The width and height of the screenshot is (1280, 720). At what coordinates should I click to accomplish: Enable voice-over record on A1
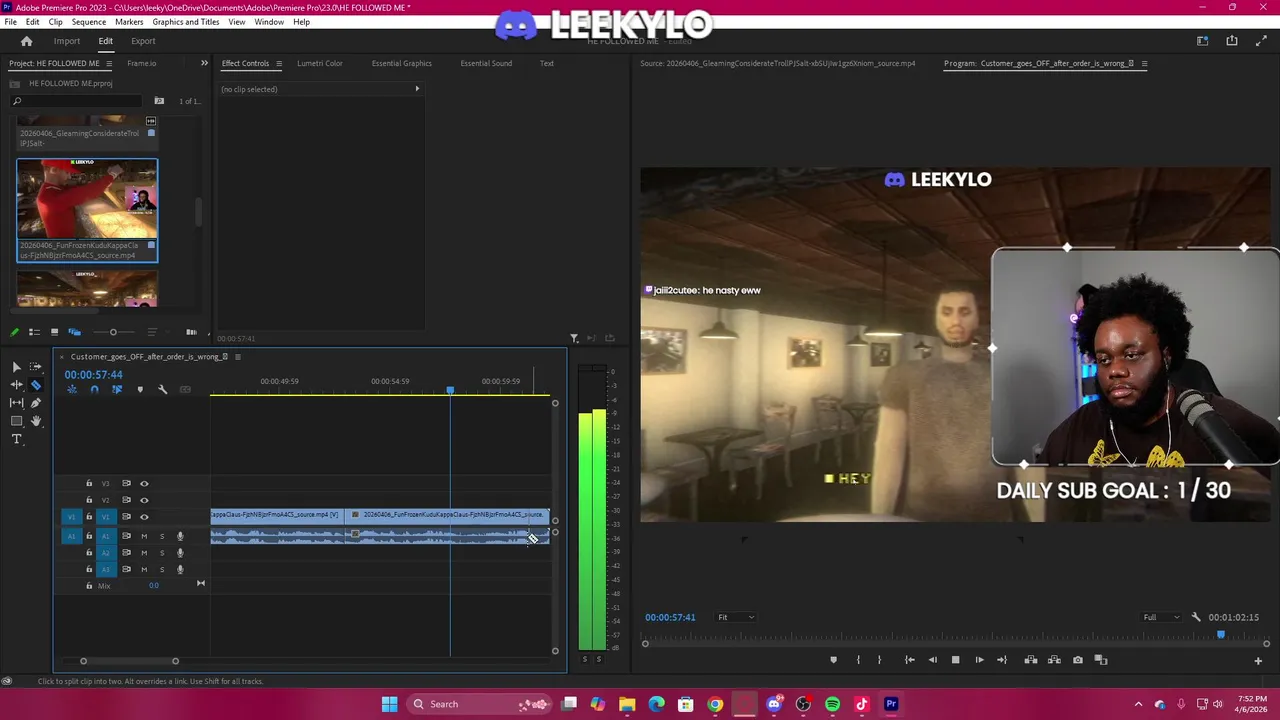[180, 536]
